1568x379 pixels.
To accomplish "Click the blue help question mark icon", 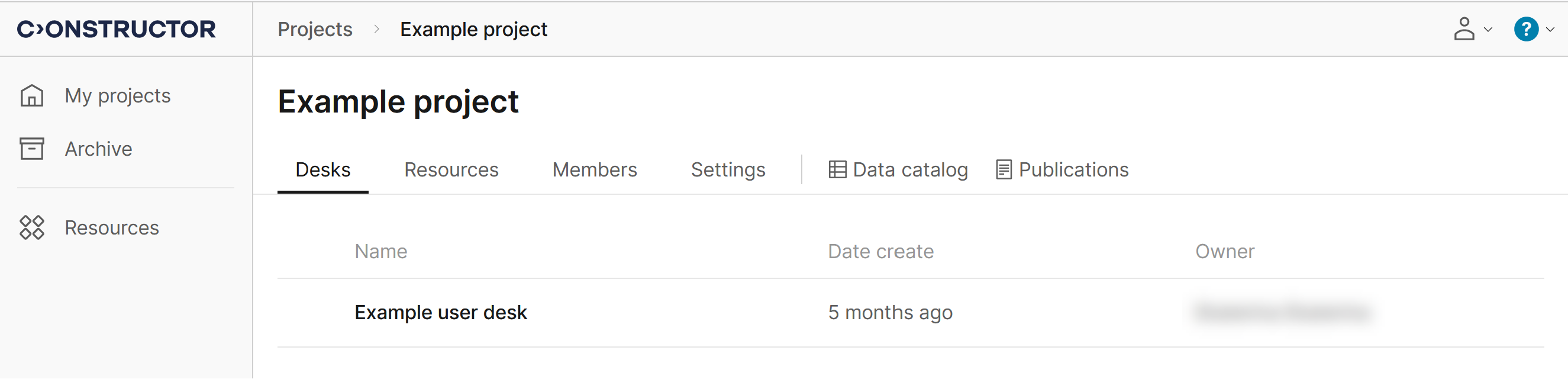I will (1525, 29).
